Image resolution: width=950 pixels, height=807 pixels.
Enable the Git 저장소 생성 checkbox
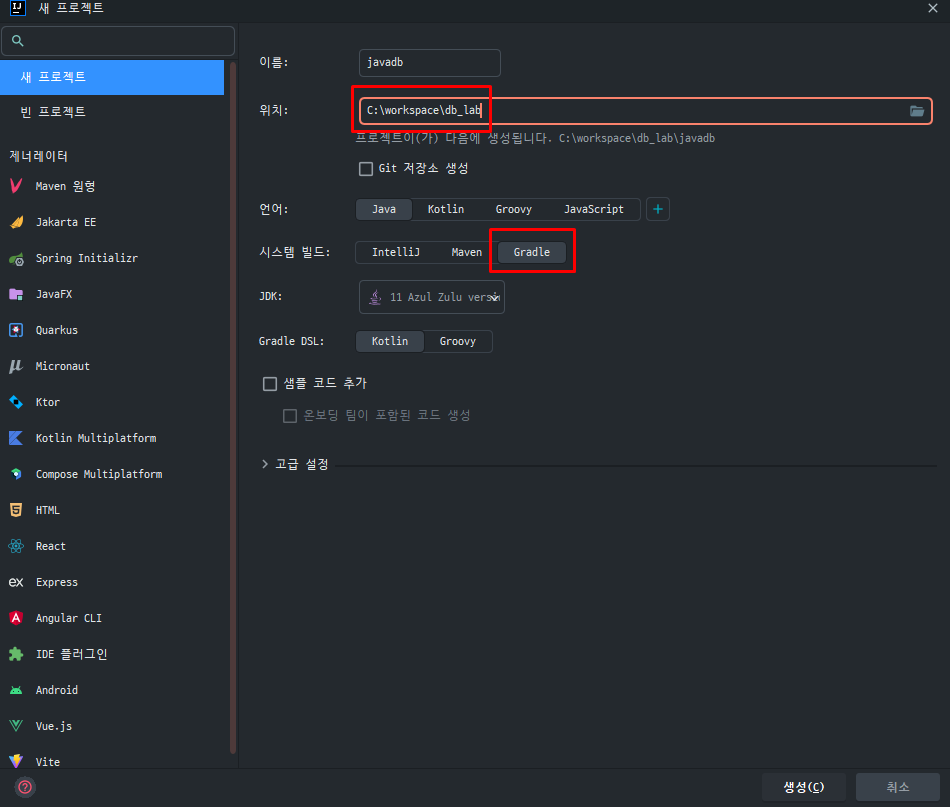366,168
